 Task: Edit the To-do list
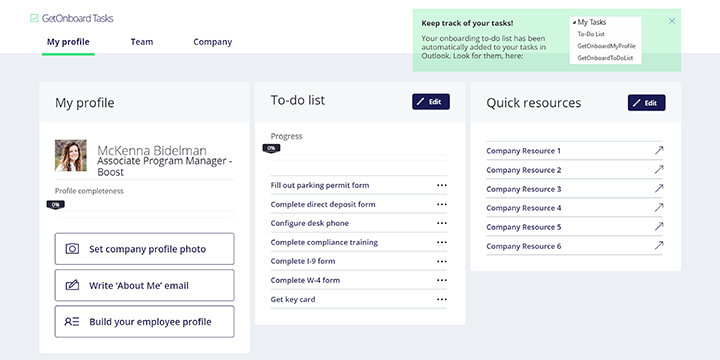[x=431, y=102]
